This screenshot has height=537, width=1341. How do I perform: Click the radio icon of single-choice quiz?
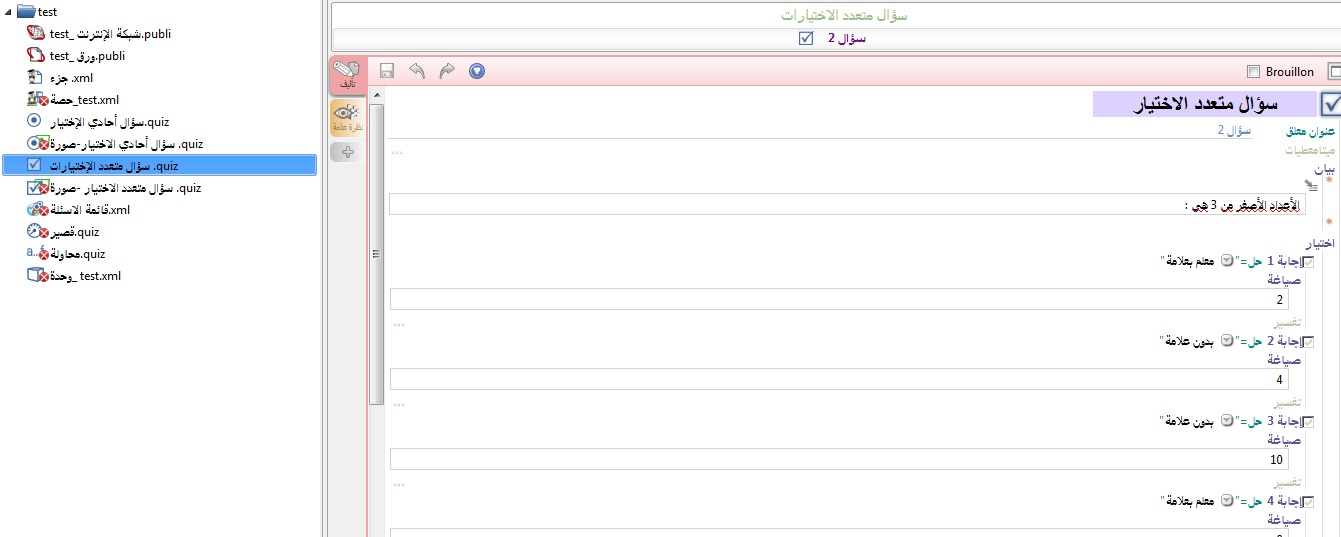point(34,122)
